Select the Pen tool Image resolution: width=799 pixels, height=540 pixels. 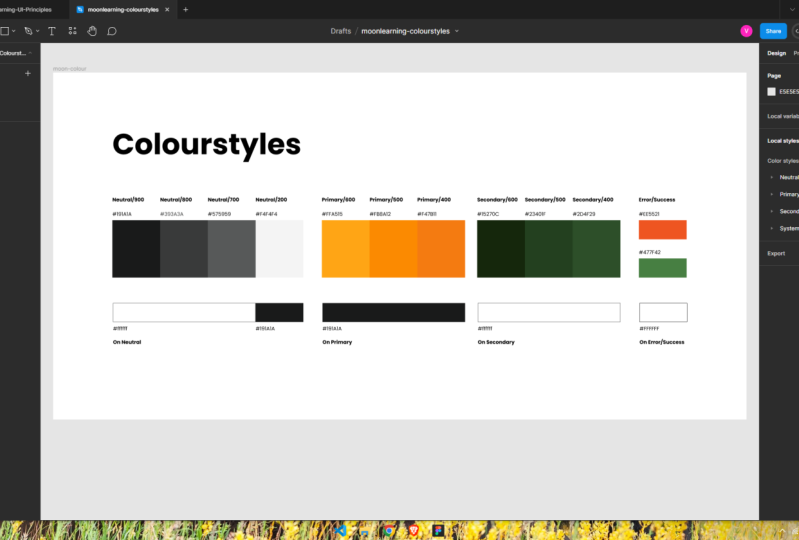pyautogui.click(x=28, y=31)
